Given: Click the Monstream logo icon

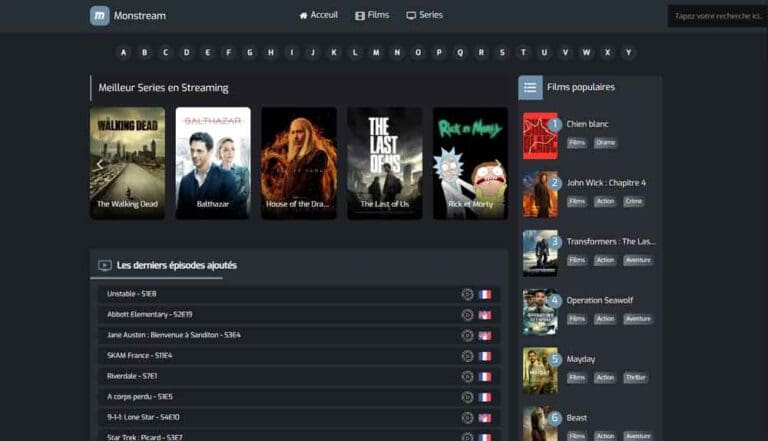Looking at the screenshot, I should [x=100, y=16].
